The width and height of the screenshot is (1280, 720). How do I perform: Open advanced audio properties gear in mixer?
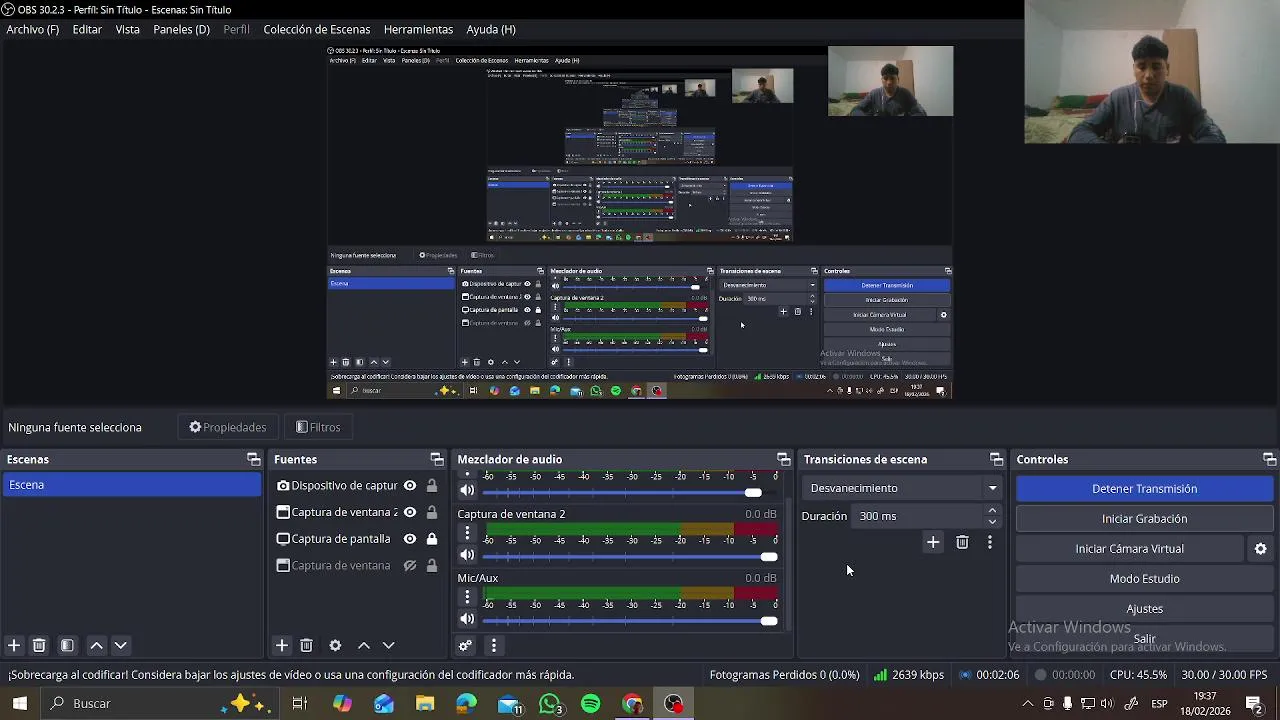pyautogui.click(x=466, y=646)
